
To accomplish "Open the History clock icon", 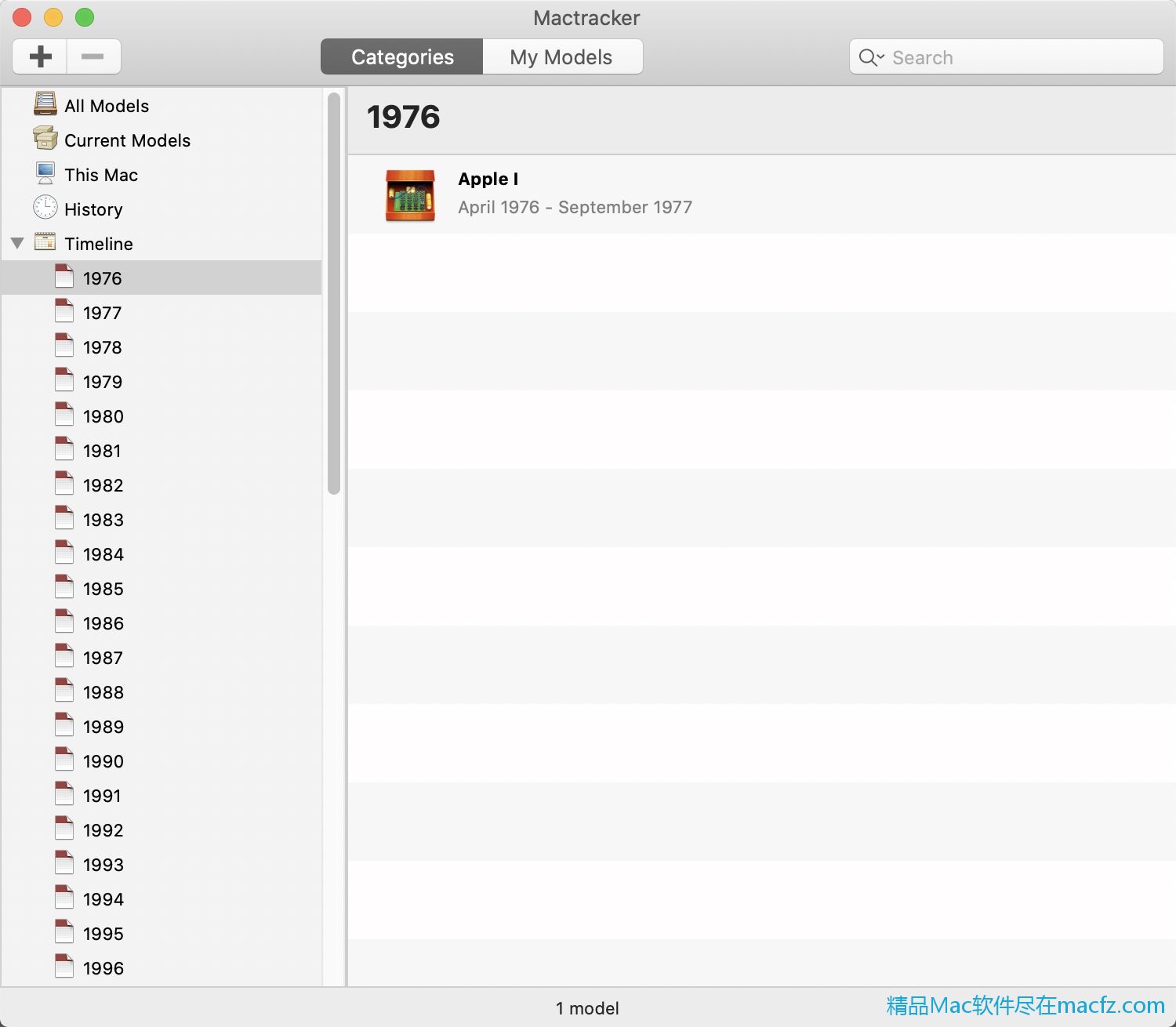I will click(x=45, y=208).
